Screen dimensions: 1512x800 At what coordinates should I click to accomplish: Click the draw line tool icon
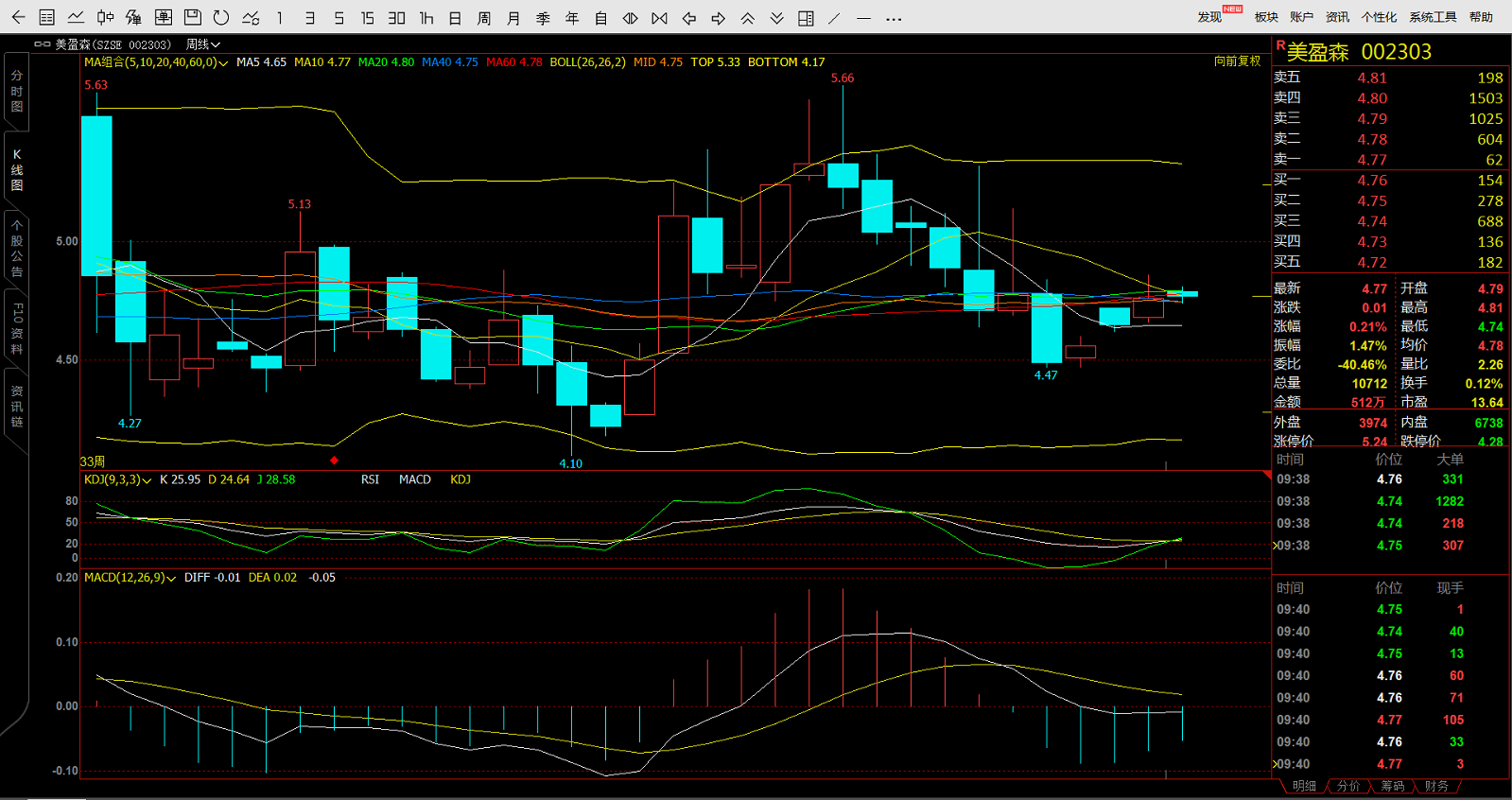834,18
